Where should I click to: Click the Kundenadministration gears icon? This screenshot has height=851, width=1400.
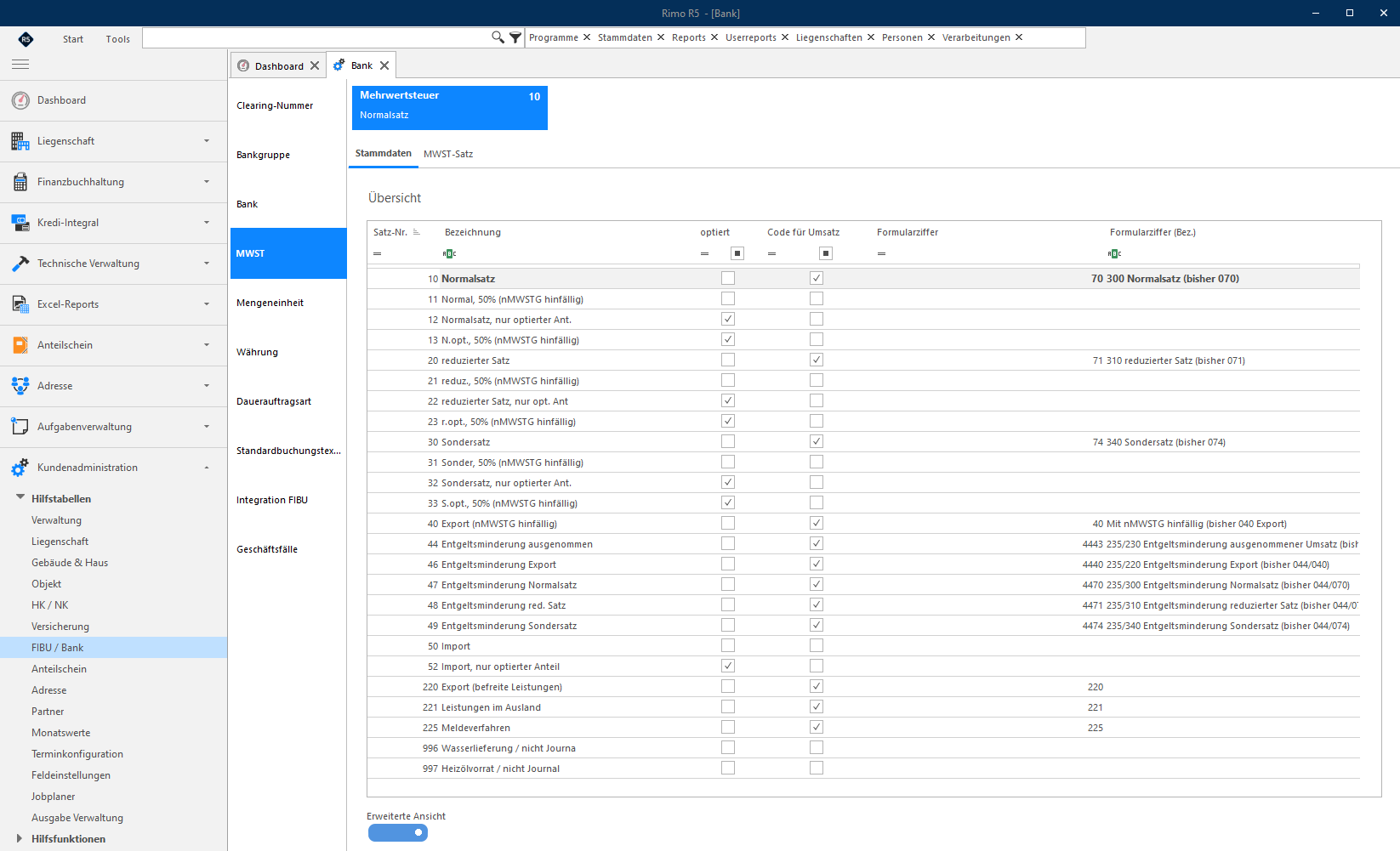point(20,468)
